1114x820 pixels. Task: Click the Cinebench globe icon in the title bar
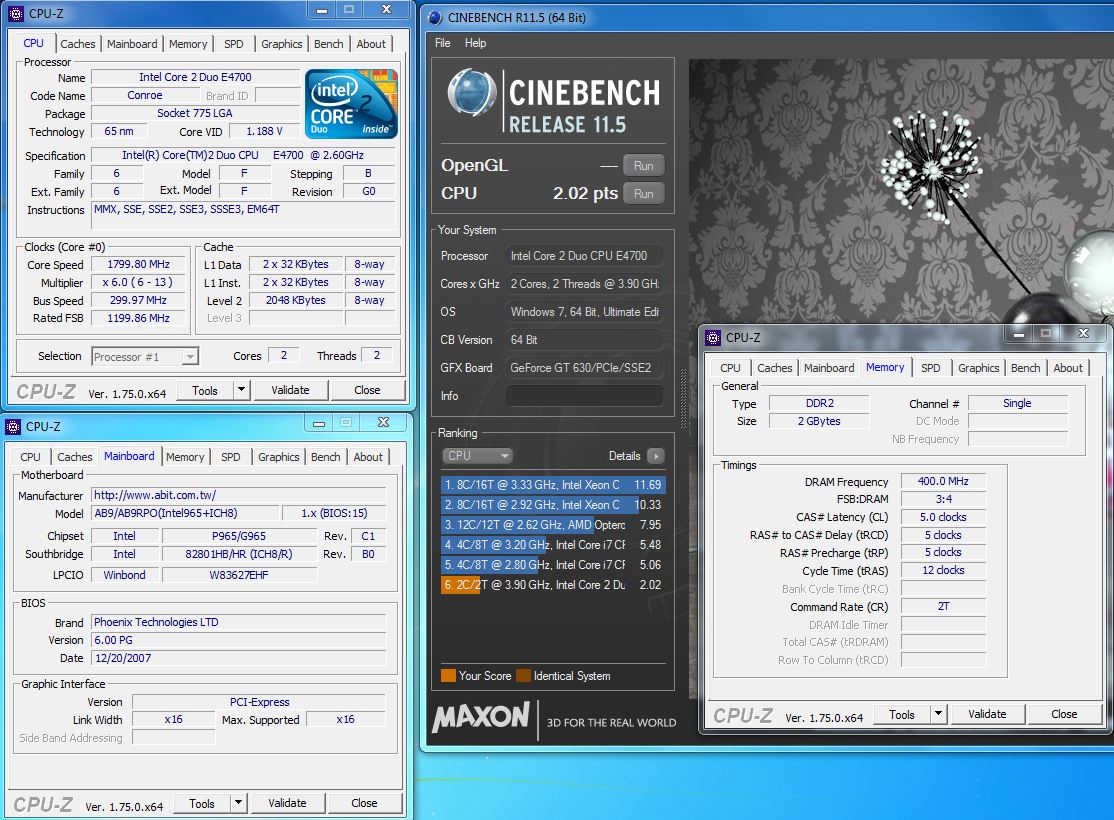[x=436, y=18]
